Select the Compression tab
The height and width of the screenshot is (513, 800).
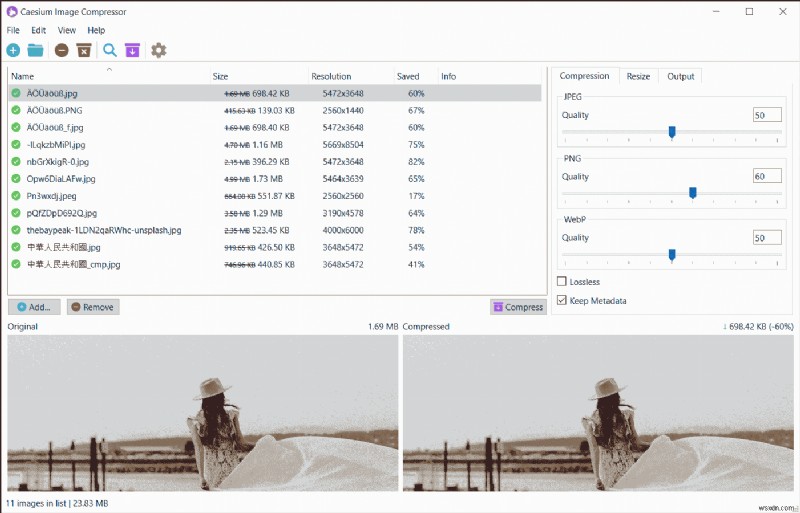(584, 76)
